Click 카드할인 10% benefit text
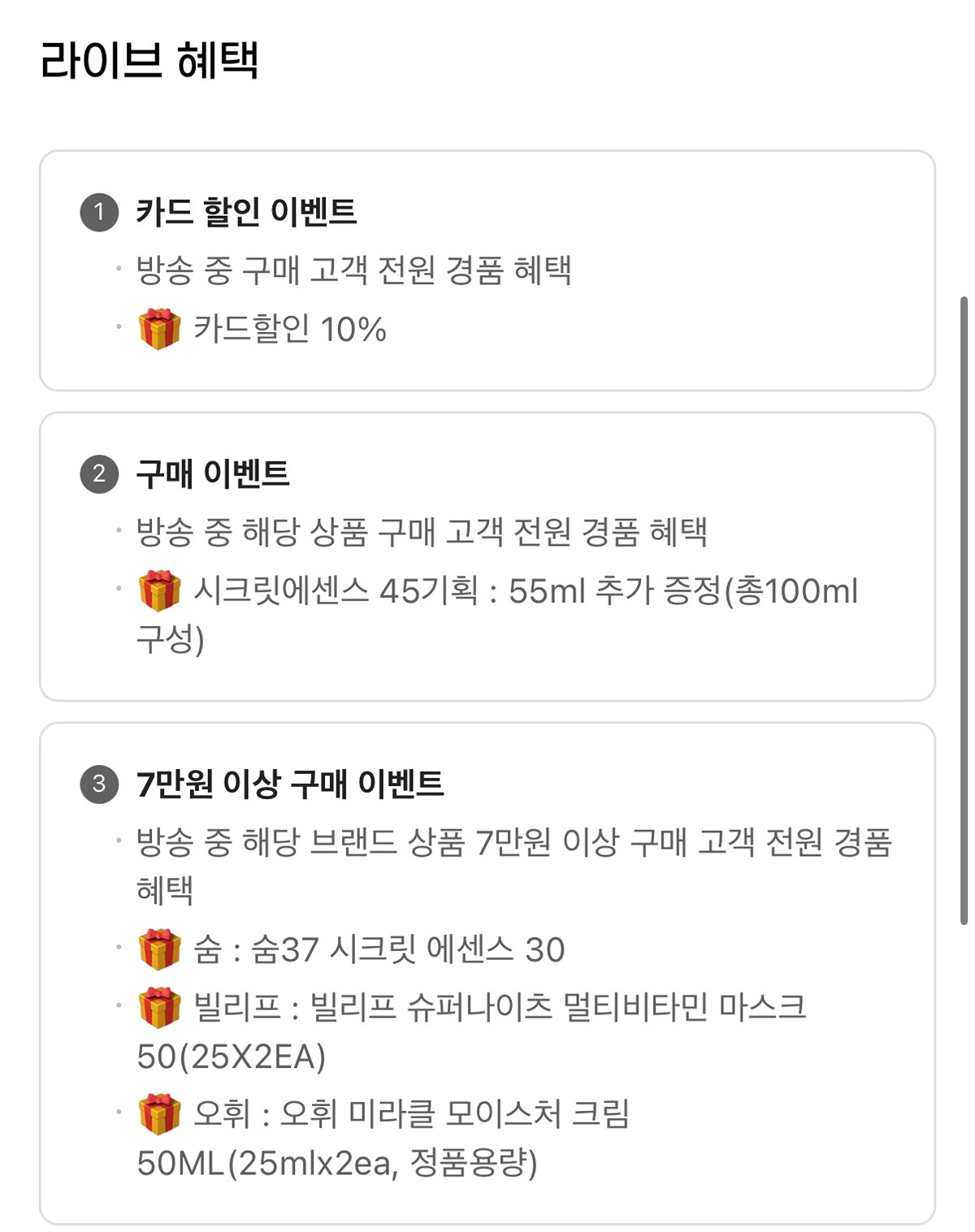The width and height of the screenshot is (975, 1232). [x=289, y=329]
